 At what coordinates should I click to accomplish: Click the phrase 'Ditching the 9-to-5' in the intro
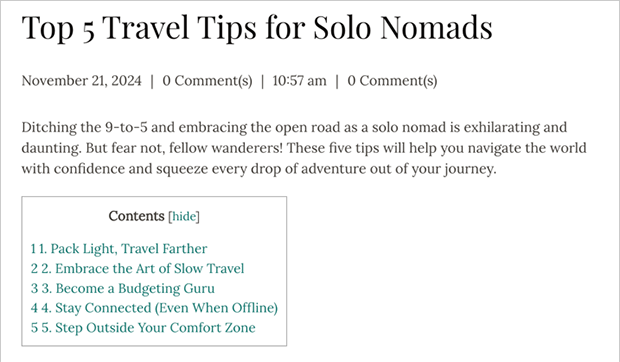click(84, 127)
